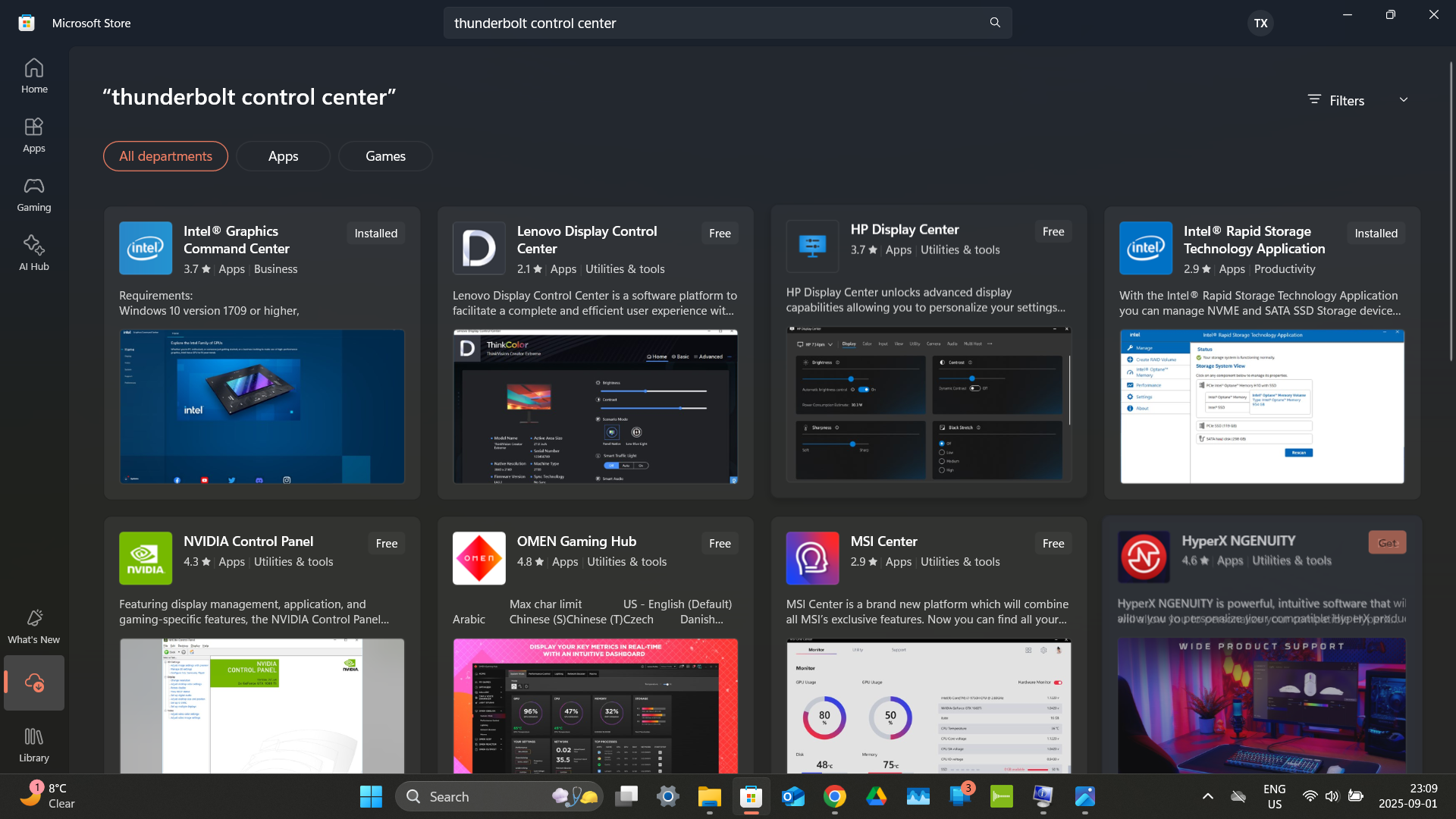Click the volume icon in the system tray
This screenshot has width=1456, height=819.
click(1332, 796)
